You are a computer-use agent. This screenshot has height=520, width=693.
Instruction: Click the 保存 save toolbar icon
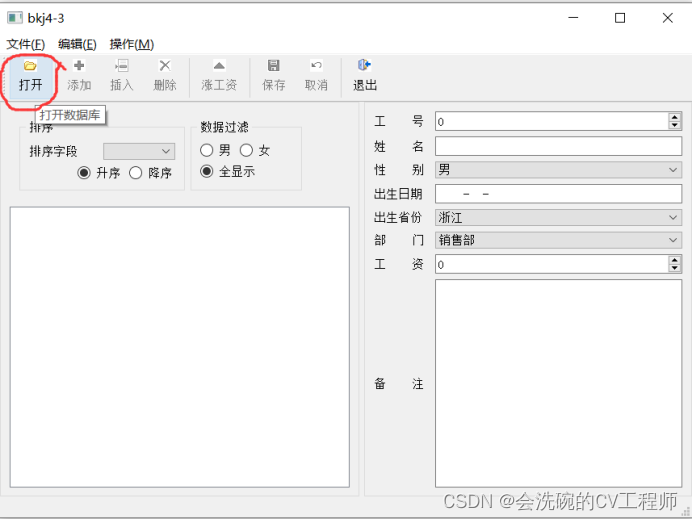click(x=274, y=65)
